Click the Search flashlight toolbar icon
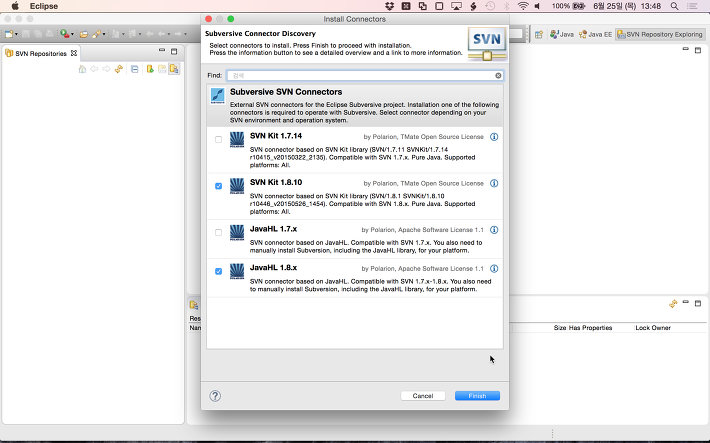 coord(96,34)
